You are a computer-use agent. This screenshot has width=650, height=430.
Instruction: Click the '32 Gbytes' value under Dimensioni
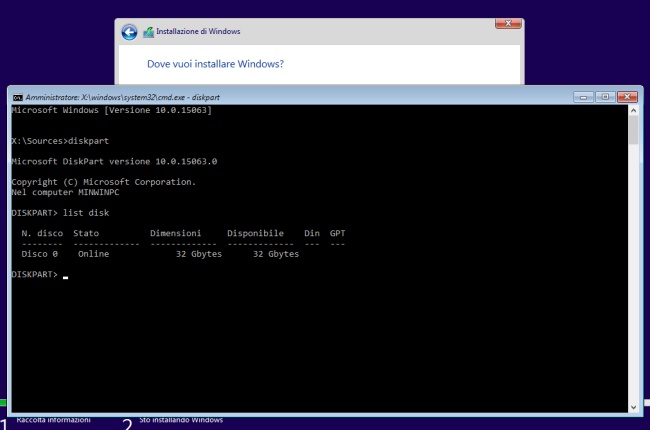tap(199, 254)
